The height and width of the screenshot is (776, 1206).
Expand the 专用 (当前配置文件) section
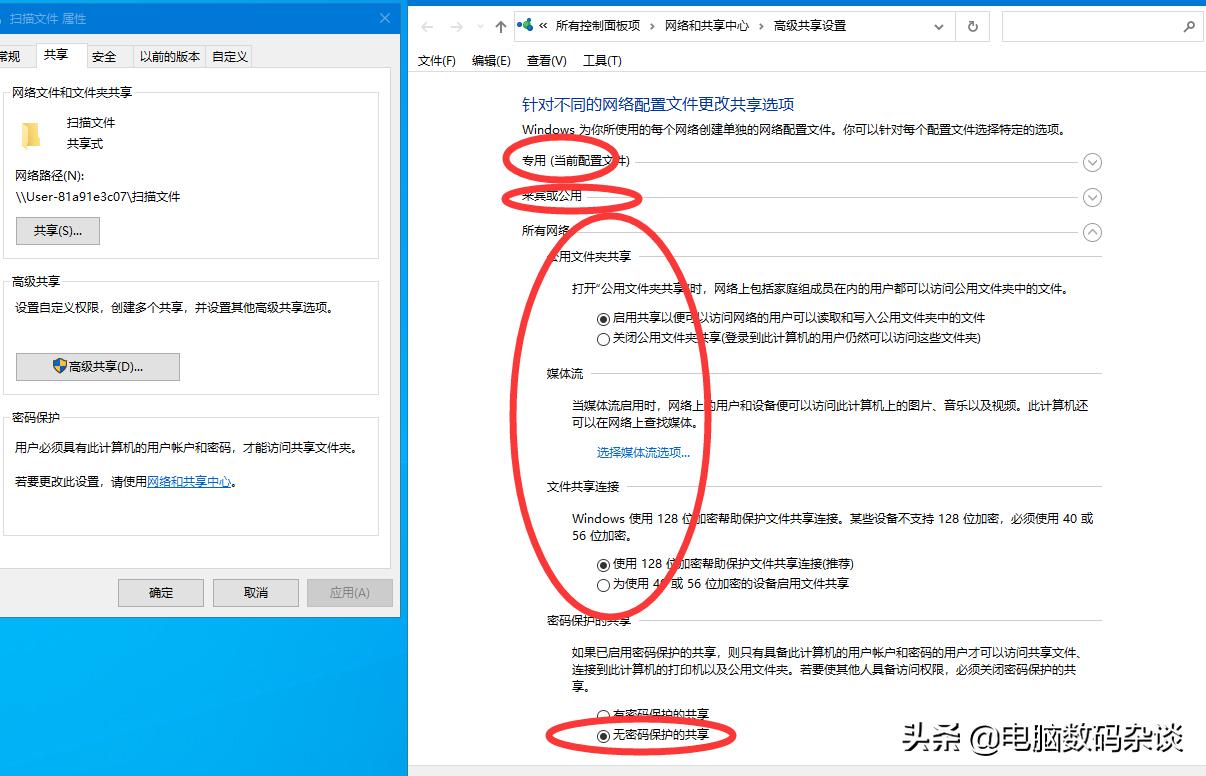[x=1092, y=162]
